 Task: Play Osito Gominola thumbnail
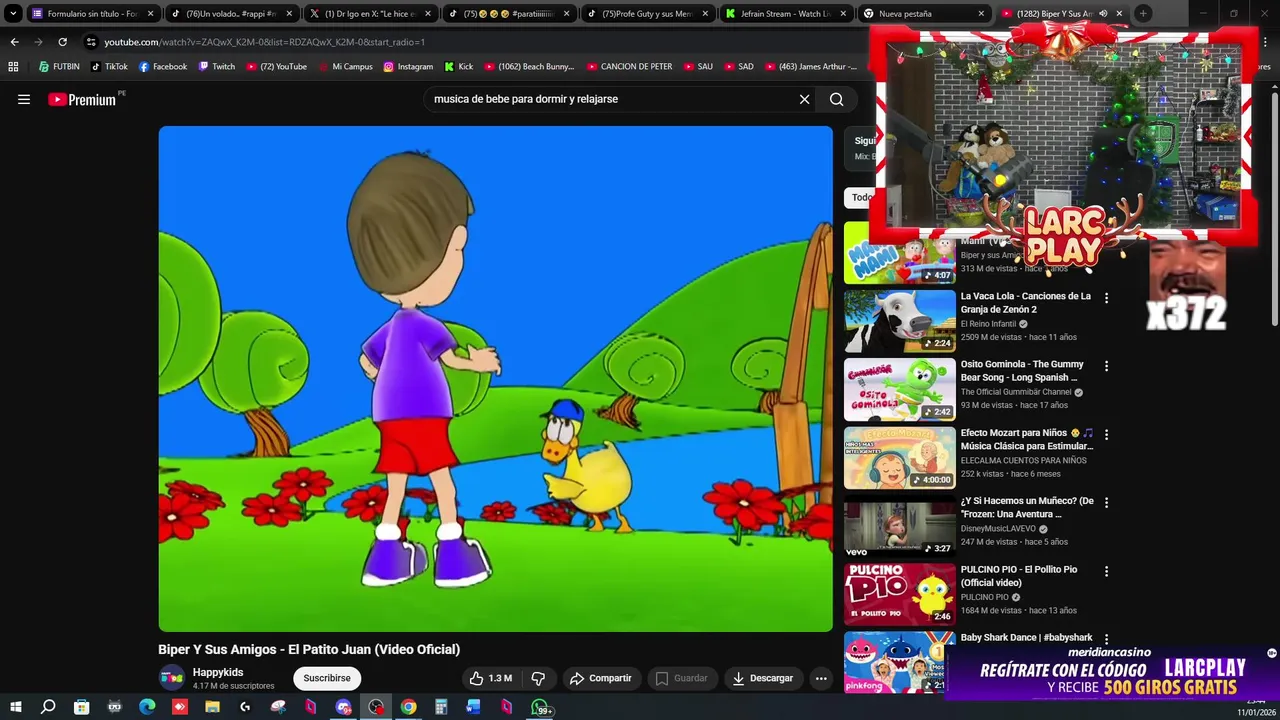[x=900, y=389]
